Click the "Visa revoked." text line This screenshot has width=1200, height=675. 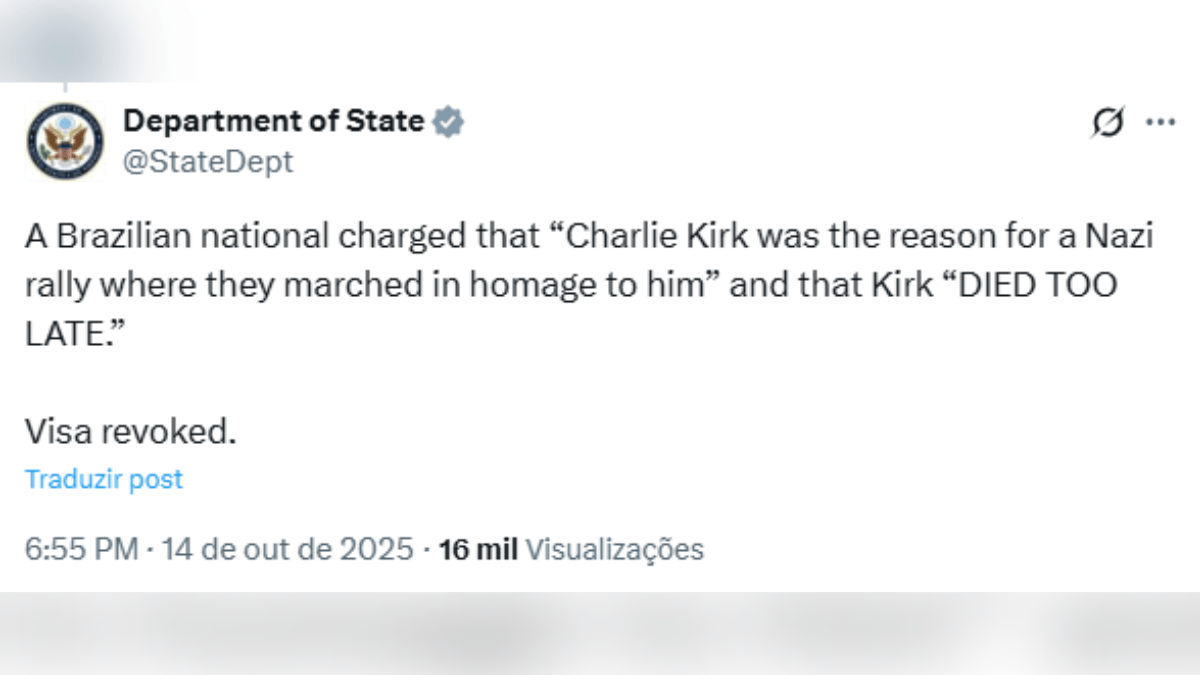pyautogui.click(x=131, y=431)
